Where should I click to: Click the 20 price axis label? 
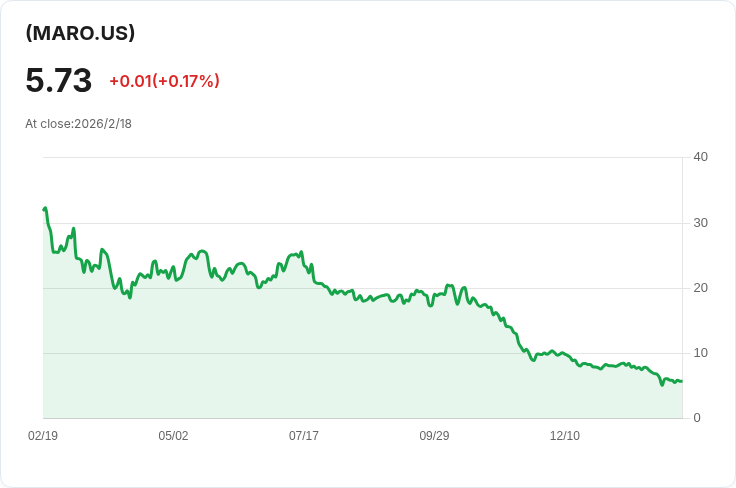pyautogui.click(x=700, y=288)
